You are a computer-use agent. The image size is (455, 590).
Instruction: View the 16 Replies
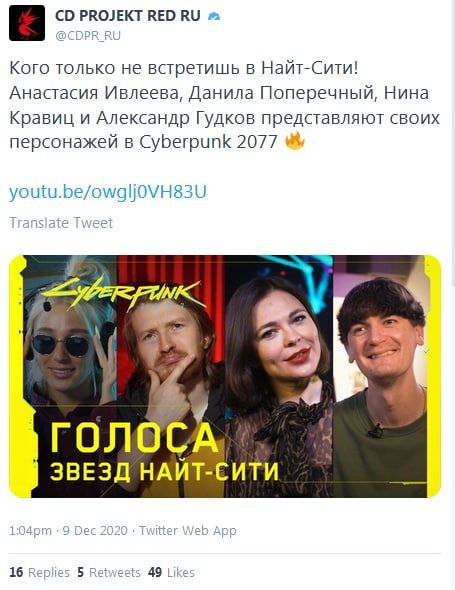(40, 572)
